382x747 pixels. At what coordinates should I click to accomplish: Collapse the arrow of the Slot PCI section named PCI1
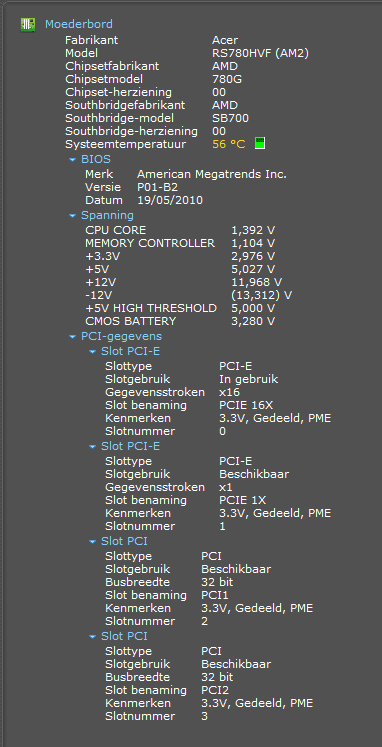(92, 542)
